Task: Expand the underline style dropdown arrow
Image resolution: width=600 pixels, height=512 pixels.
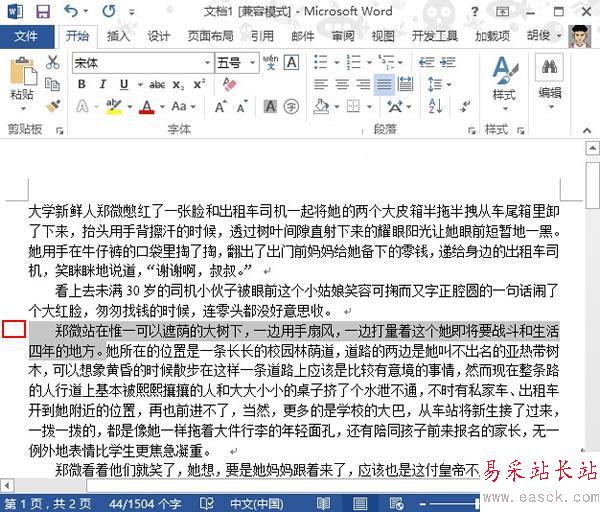Action: point(140,85)
